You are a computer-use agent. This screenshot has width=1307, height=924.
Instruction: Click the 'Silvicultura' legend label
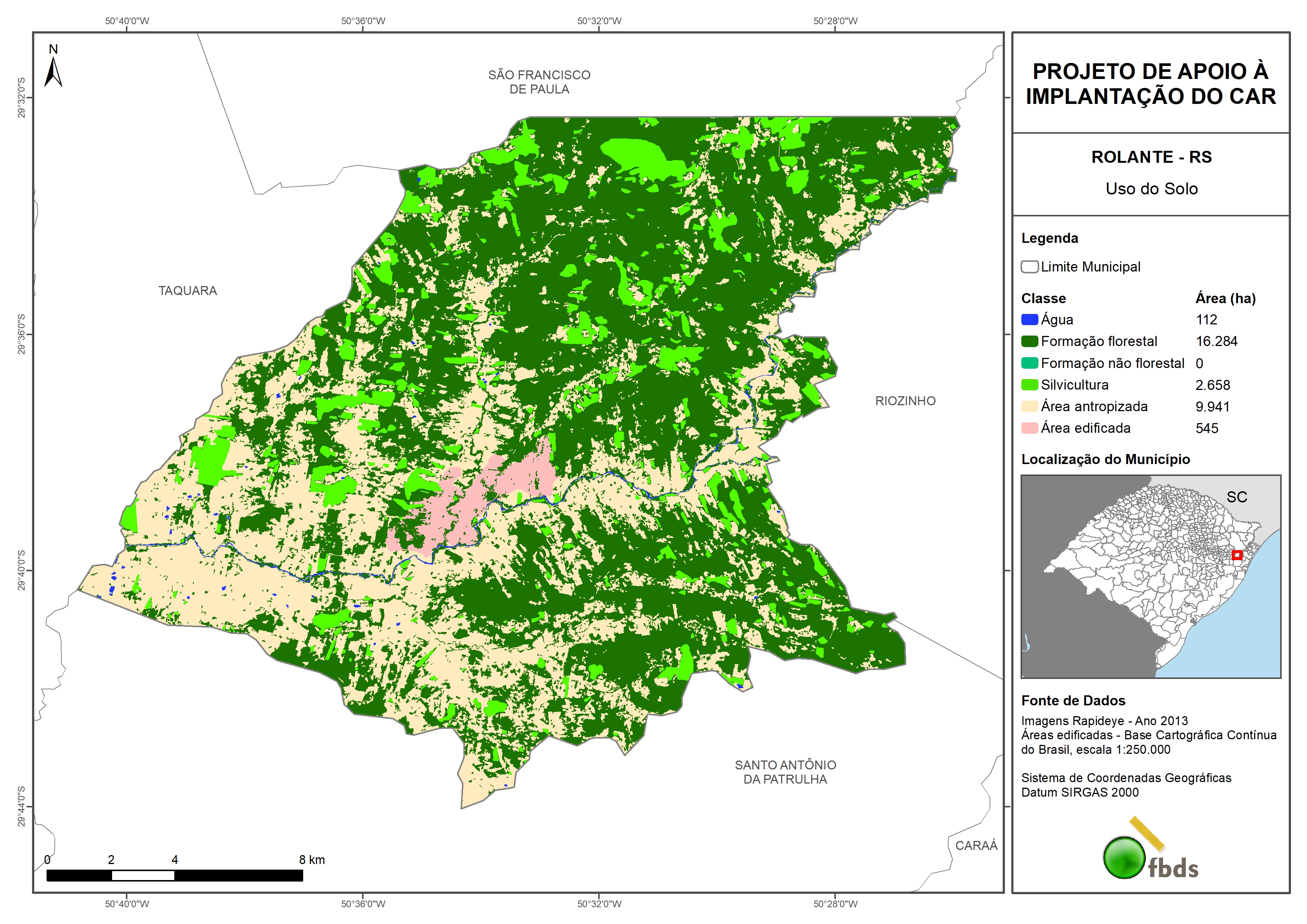[x=1074, y=384]
